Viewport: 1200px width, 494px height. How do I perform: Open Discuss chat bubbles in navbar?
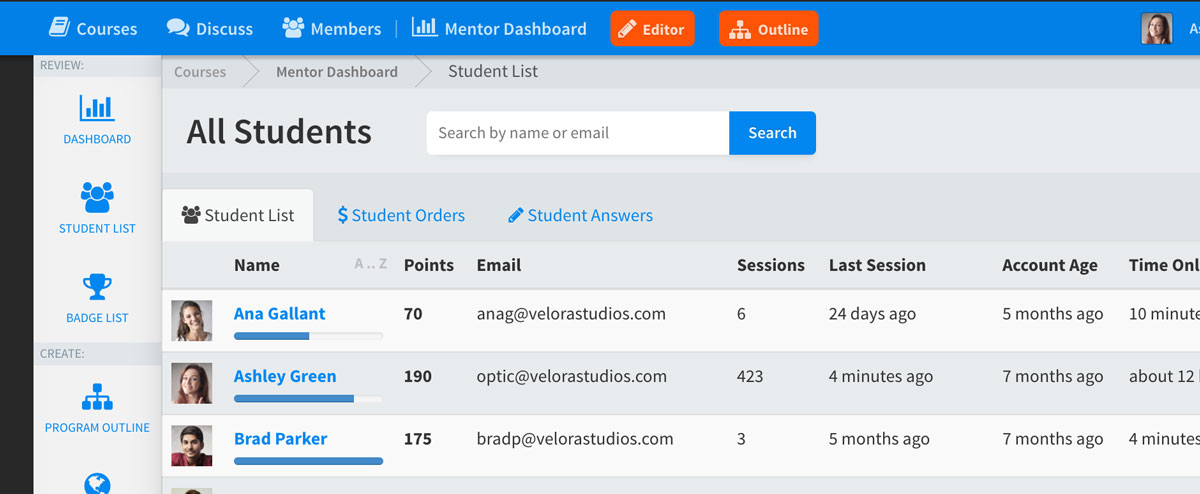178,28
